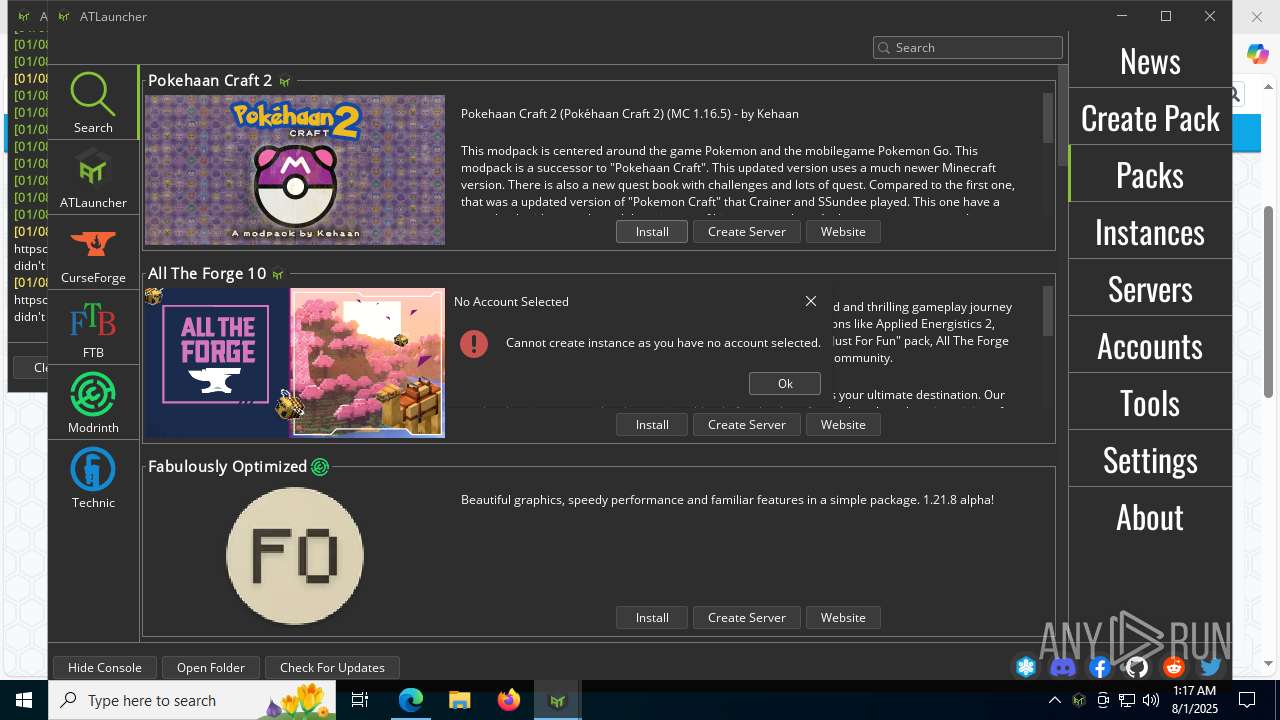The width and height of the screenshot is (1280, 720).
Task: Click Copilot icon in background browser window
Action: coord(1257,52)
